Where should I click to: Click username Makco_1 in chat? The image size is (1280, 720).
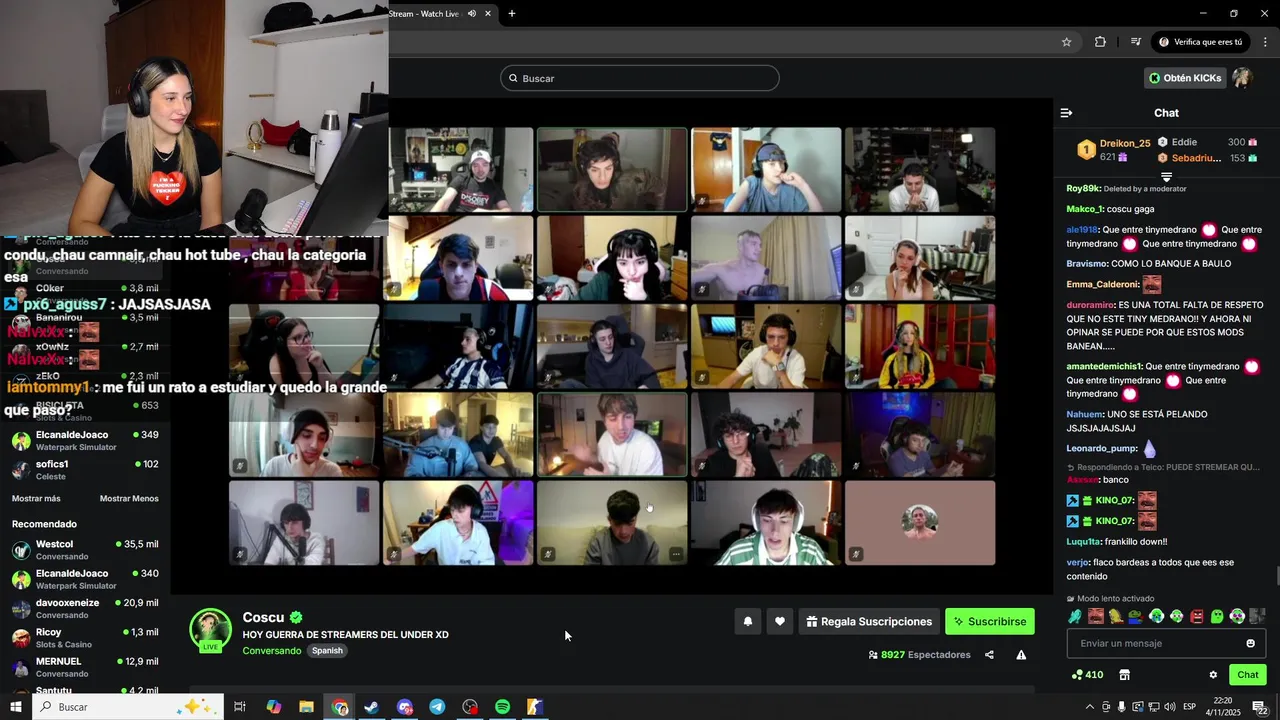coord(1085,209)
